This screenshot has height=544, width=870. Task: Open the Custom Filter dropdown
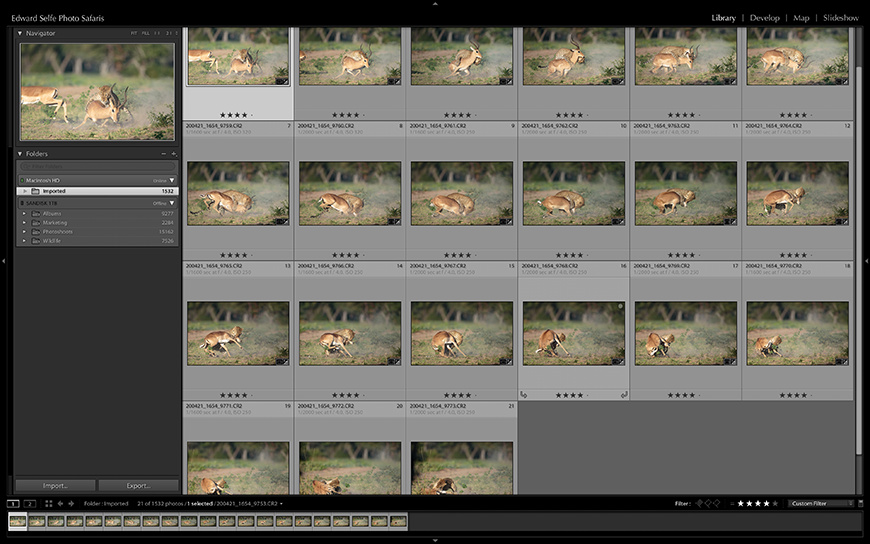(818, 503)
